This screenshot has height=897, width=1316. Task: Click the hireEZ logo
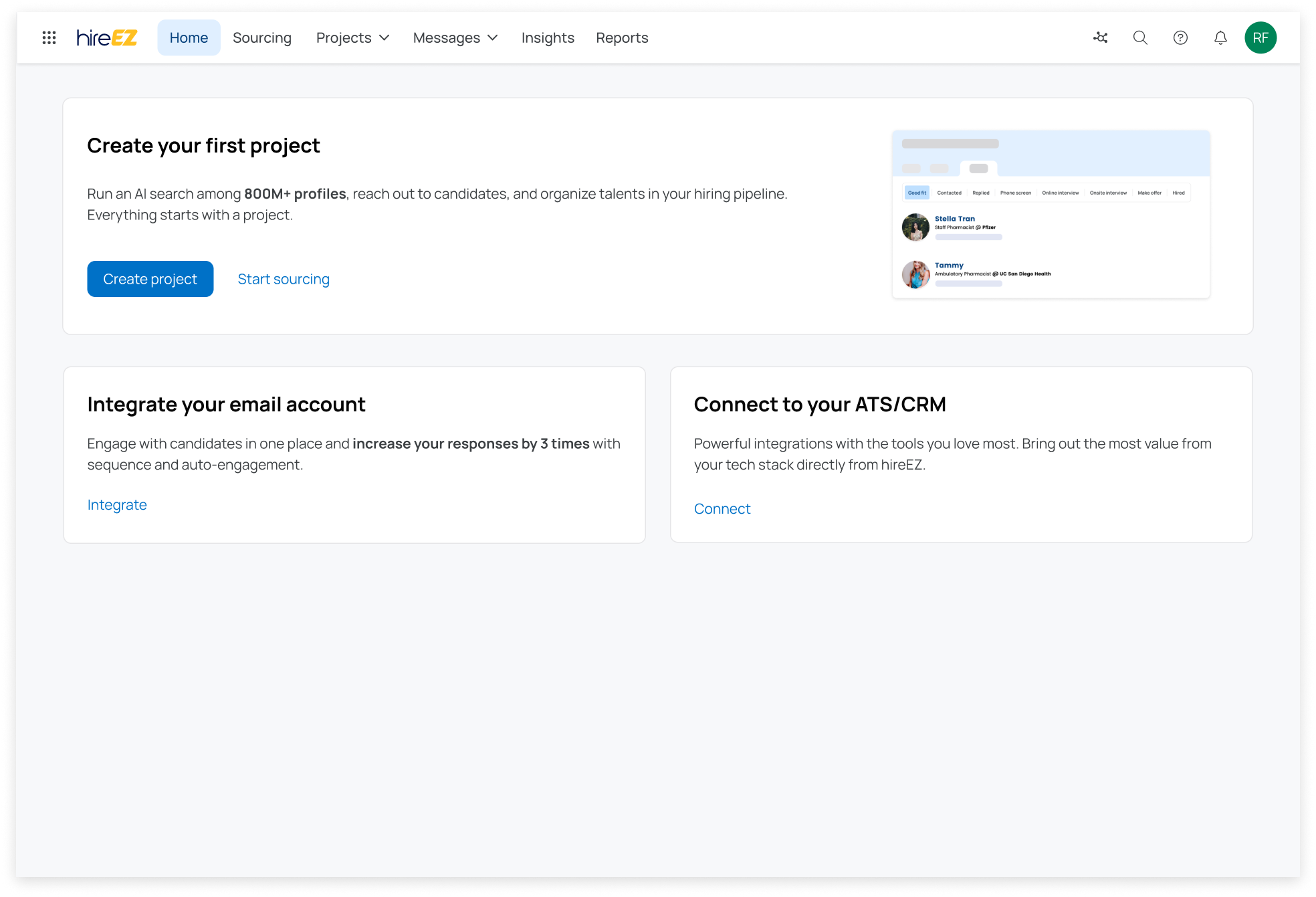[x=107, y=37]
